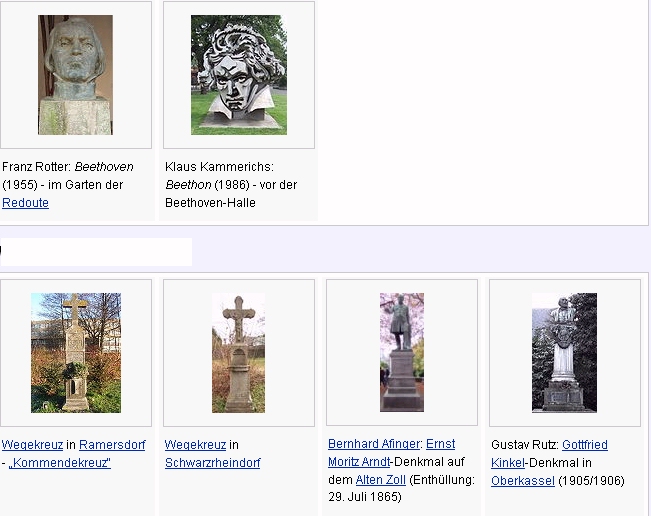Open the Franz Rotter Beethoven bust thumbnail

tap(75, 75)
